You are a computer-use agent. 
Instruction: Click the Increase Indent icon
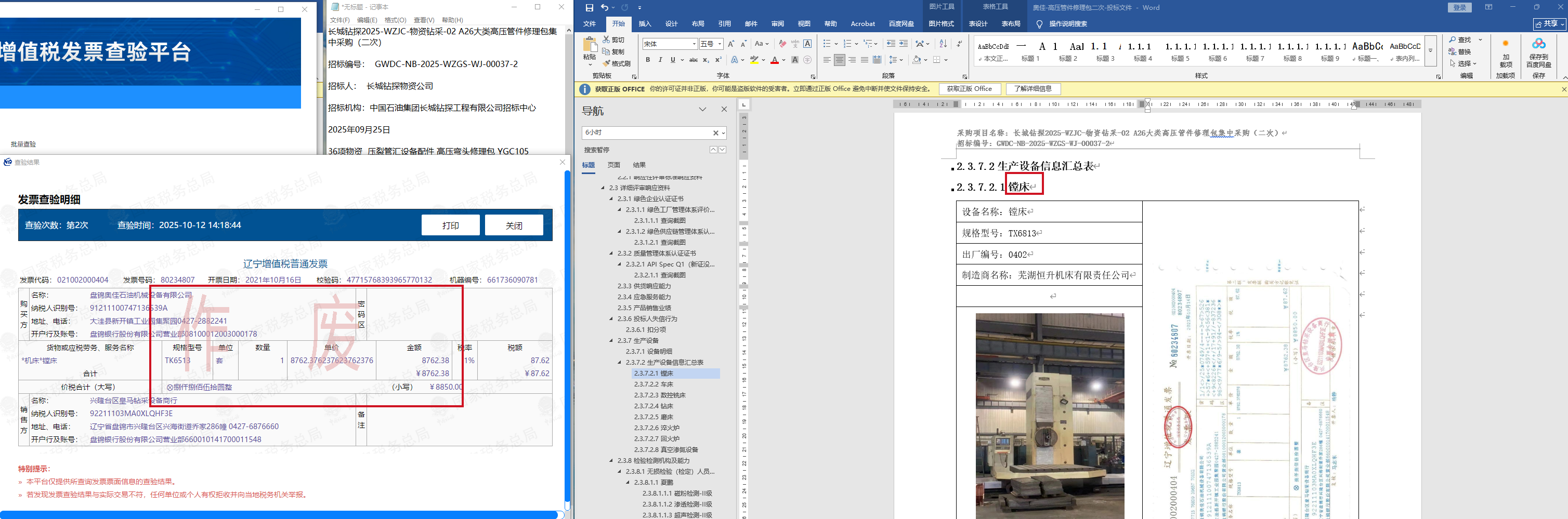(903, 44)
